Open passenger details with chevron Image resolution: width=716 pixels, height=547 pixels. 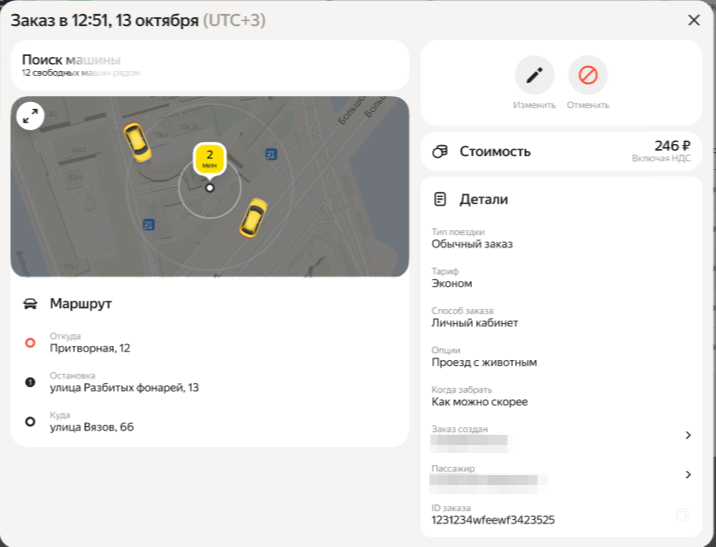[x=687, y=475]
